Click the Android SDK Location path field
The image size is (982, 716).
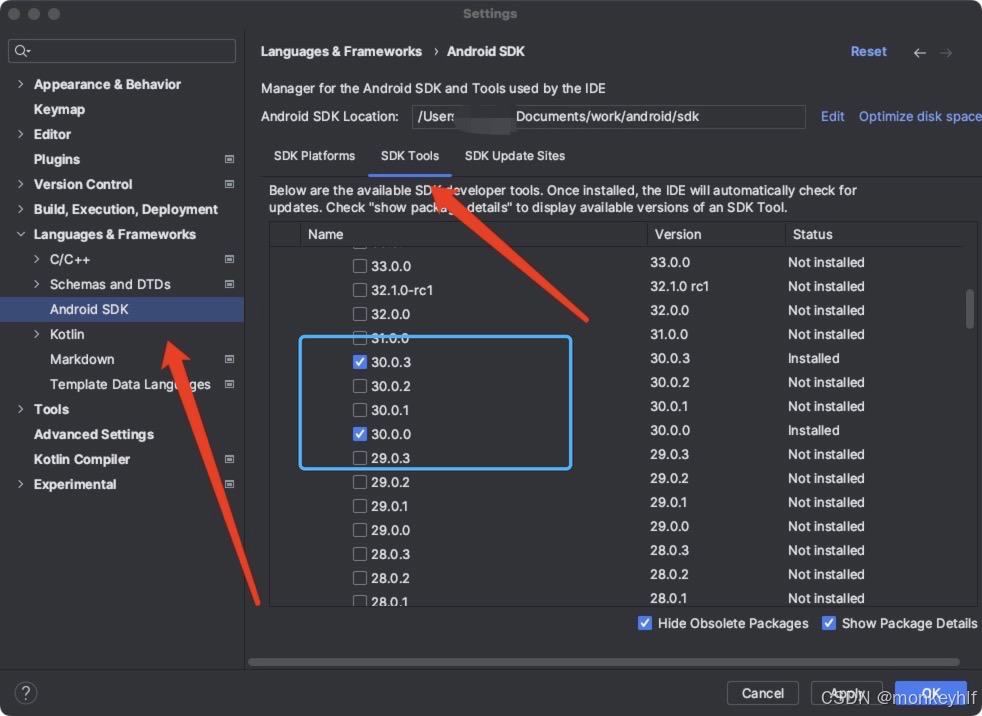point(608,117)
